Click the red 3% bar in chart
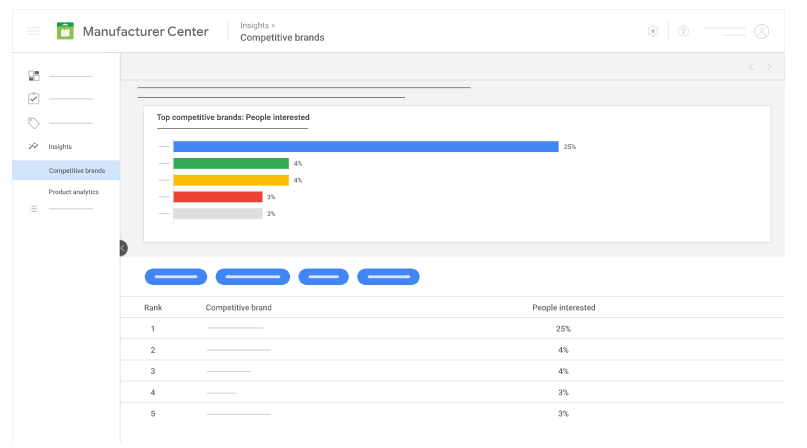This screenshot has height=448, width=807. point(218,197)
